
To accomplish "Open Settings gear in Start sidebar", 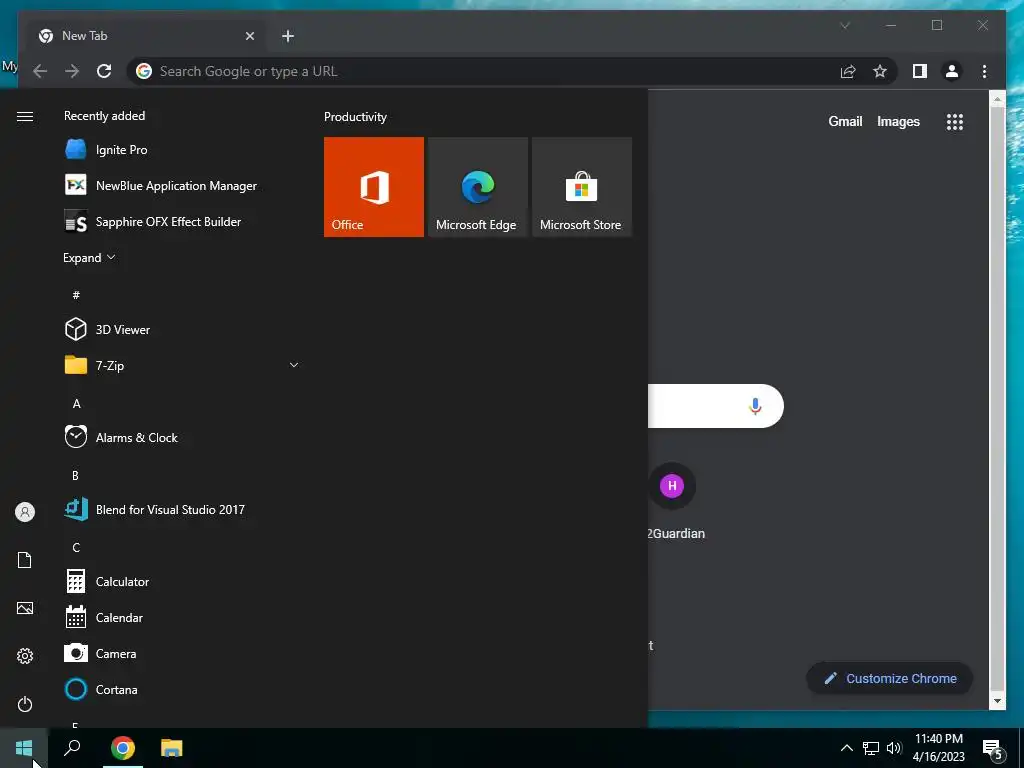I will click(x=25, y=656).
